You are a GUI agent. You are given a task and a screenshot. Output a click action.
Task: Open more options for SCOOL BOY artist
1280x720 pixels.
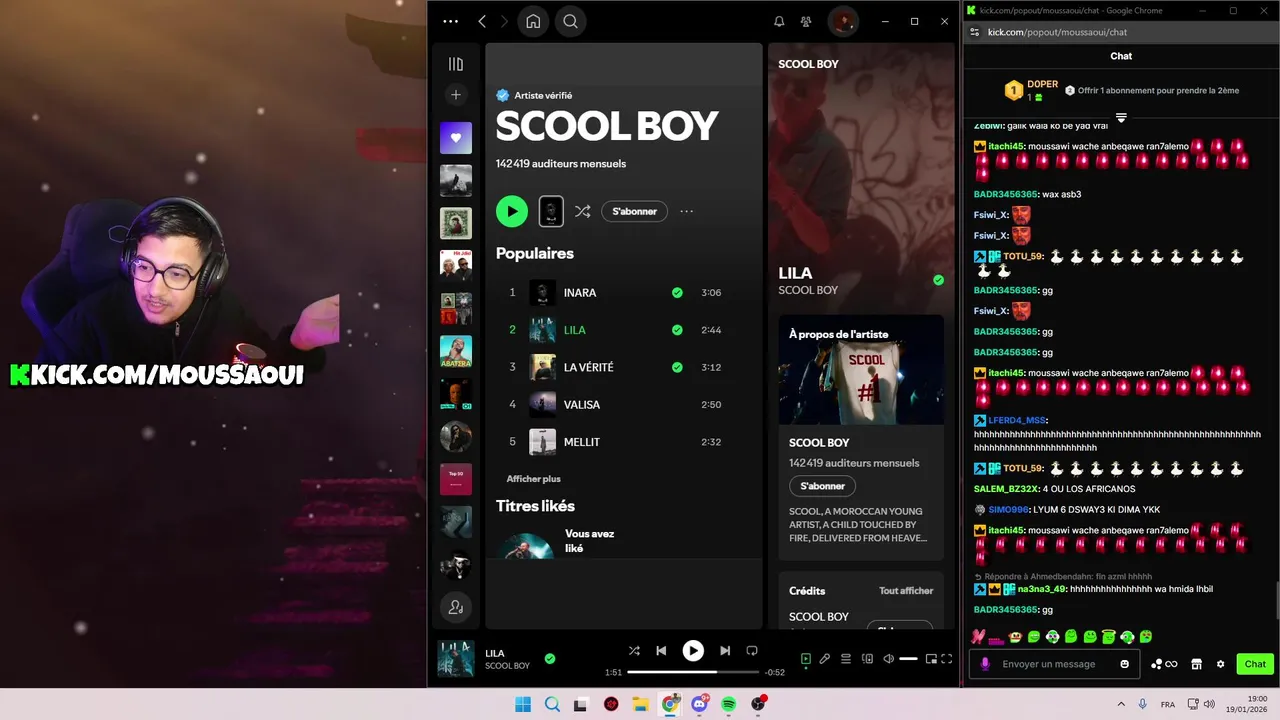point(686,211)
